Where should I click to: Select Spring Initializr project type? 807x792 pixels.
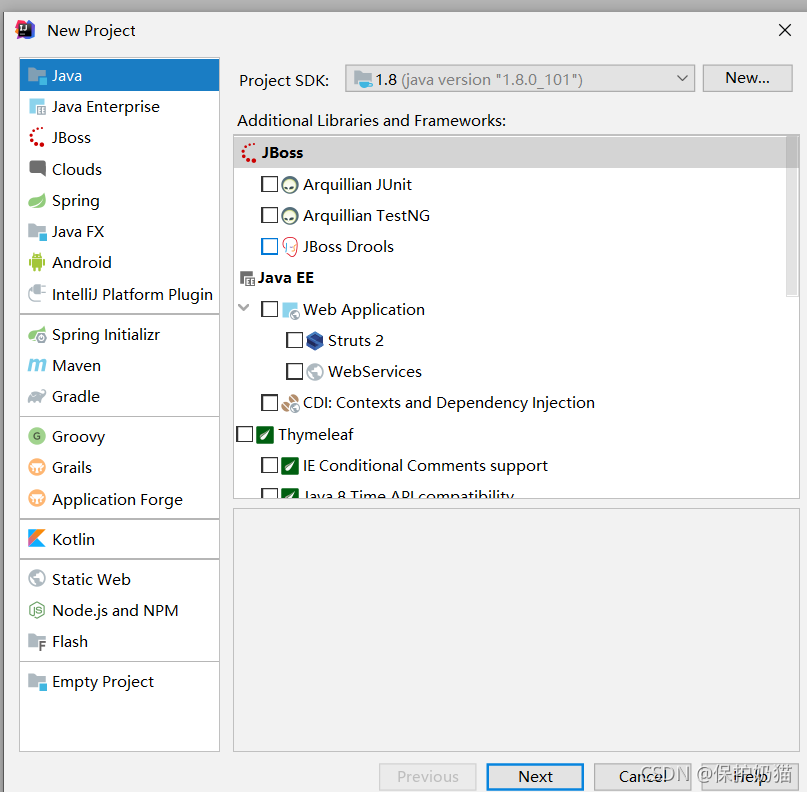[119, 335]
